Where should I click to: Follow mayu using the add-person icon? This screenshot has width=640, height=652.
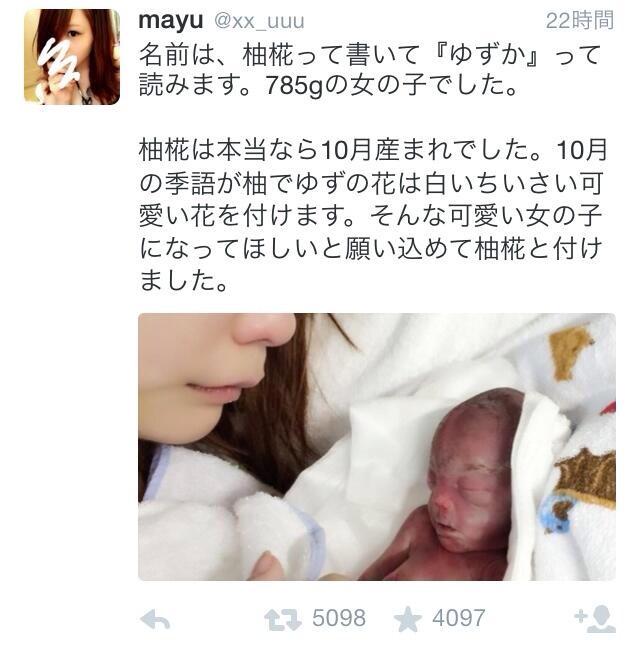point(595,619)
